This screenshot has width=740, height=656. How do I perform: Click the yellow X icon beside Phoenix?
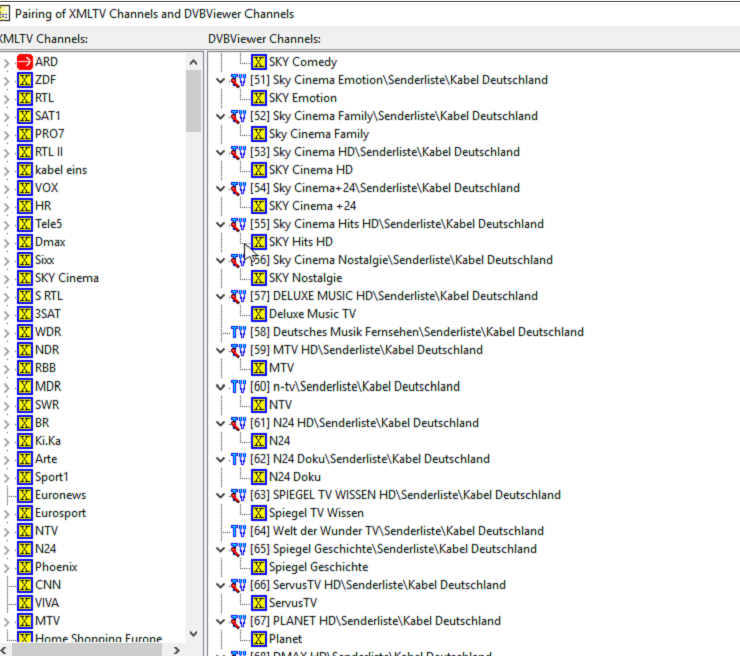[25, 567]
